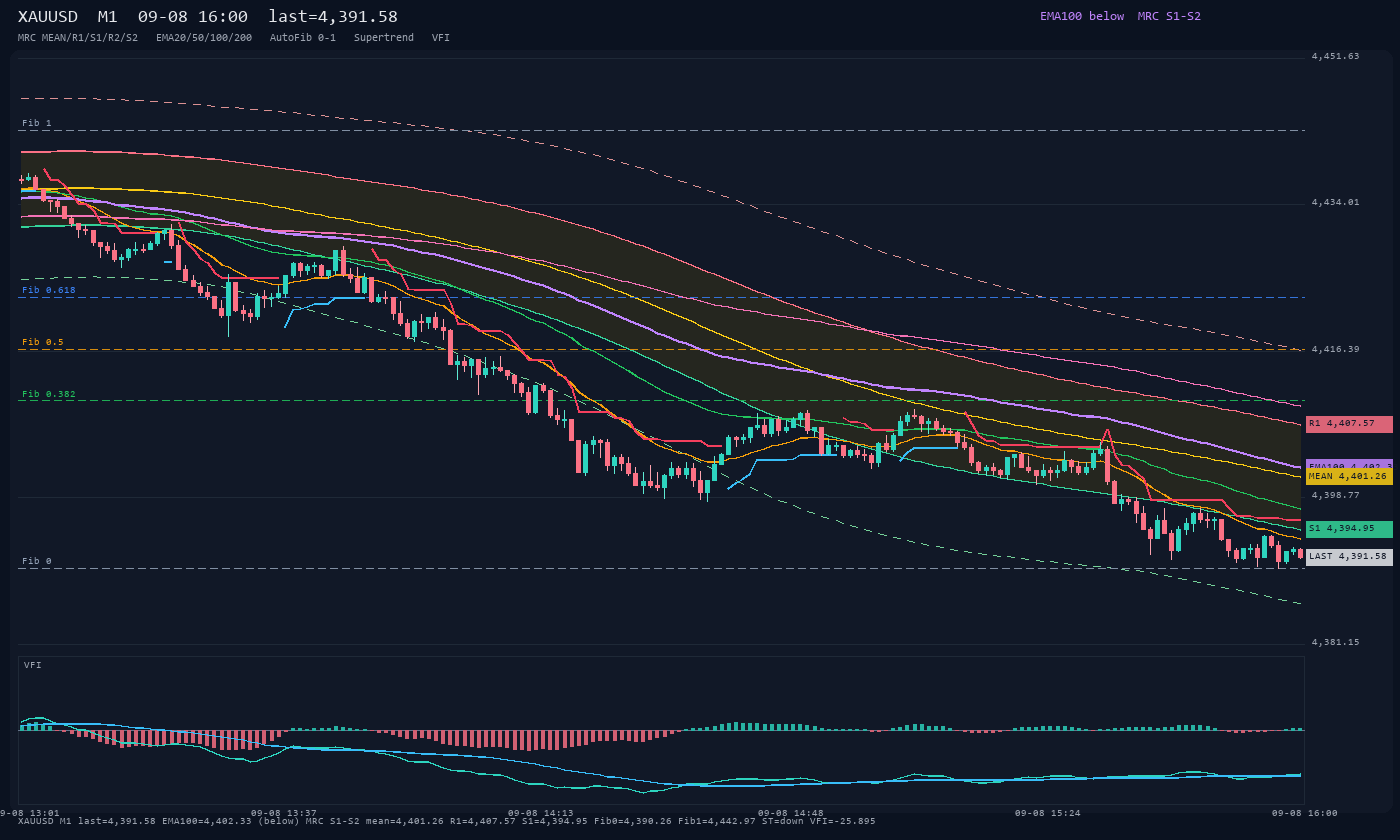Click the "Fib 0.618" level label
The image size is (1400, 840).
[49, 290]
